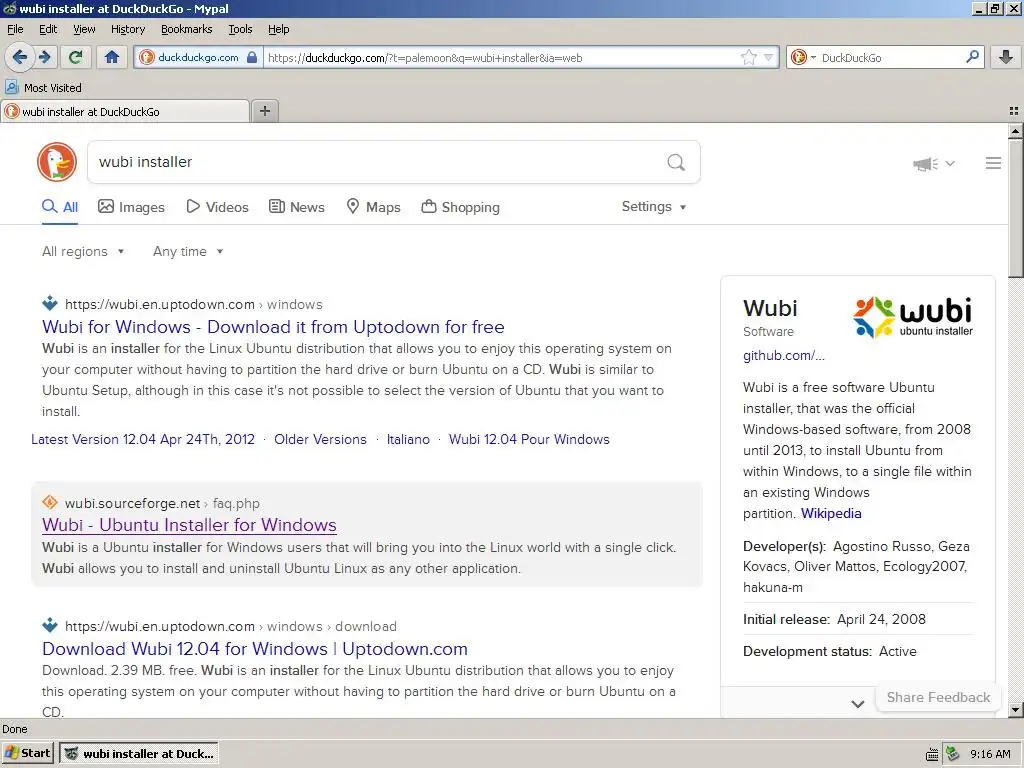The width and height of the screenshot is (1024, 768).
Task: Click the network tray icon near clock
Action: pyautogui.click(x=953, y=754)
